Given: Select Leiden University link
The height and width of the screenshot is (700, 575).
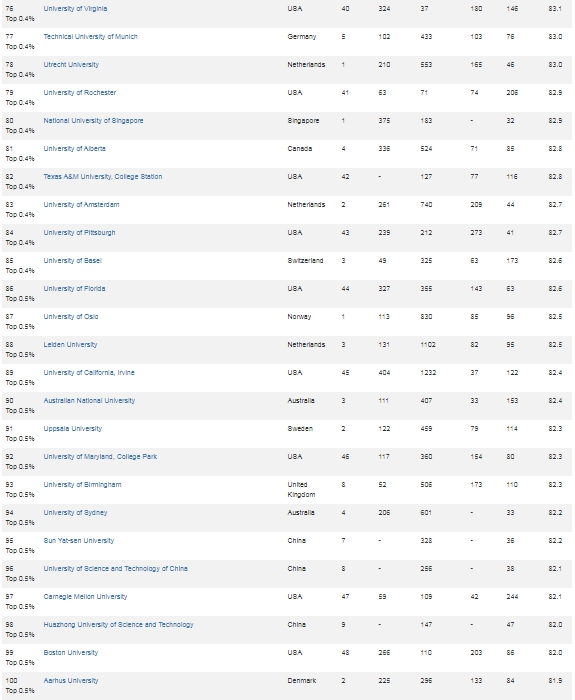Looking at the screenshot, I should (70, 345).
